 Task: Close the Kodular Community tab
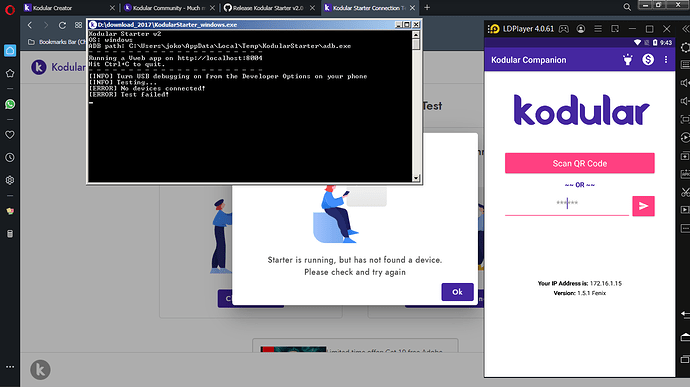click(x=213, y=8)
